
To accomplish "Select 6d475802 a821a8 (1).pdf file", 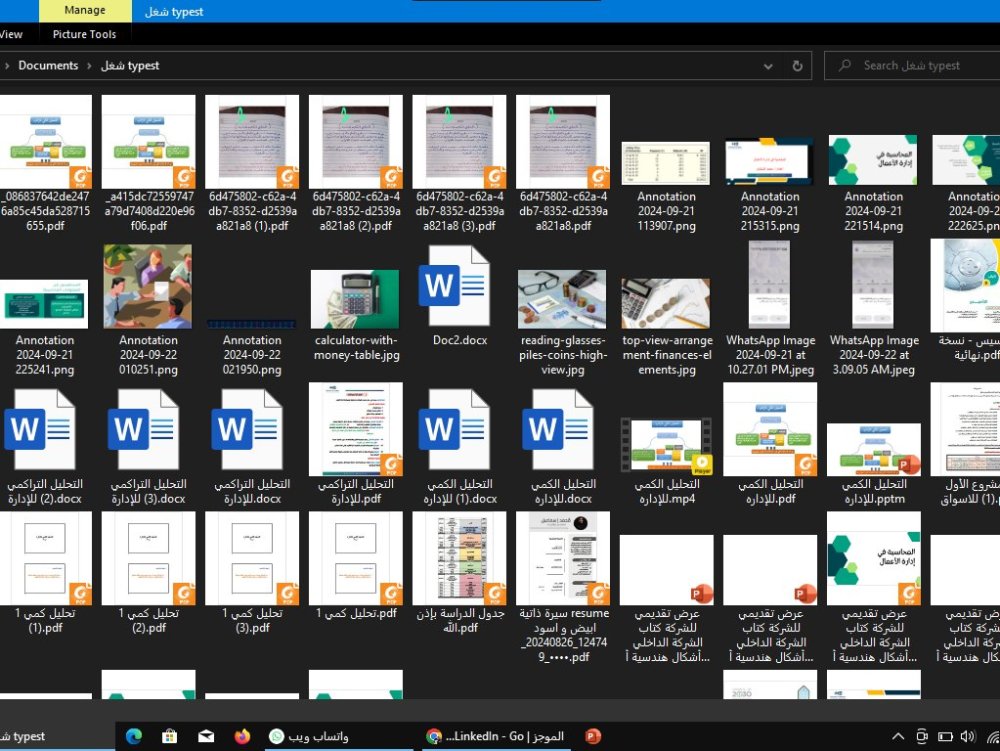I will tap(252, 164).
